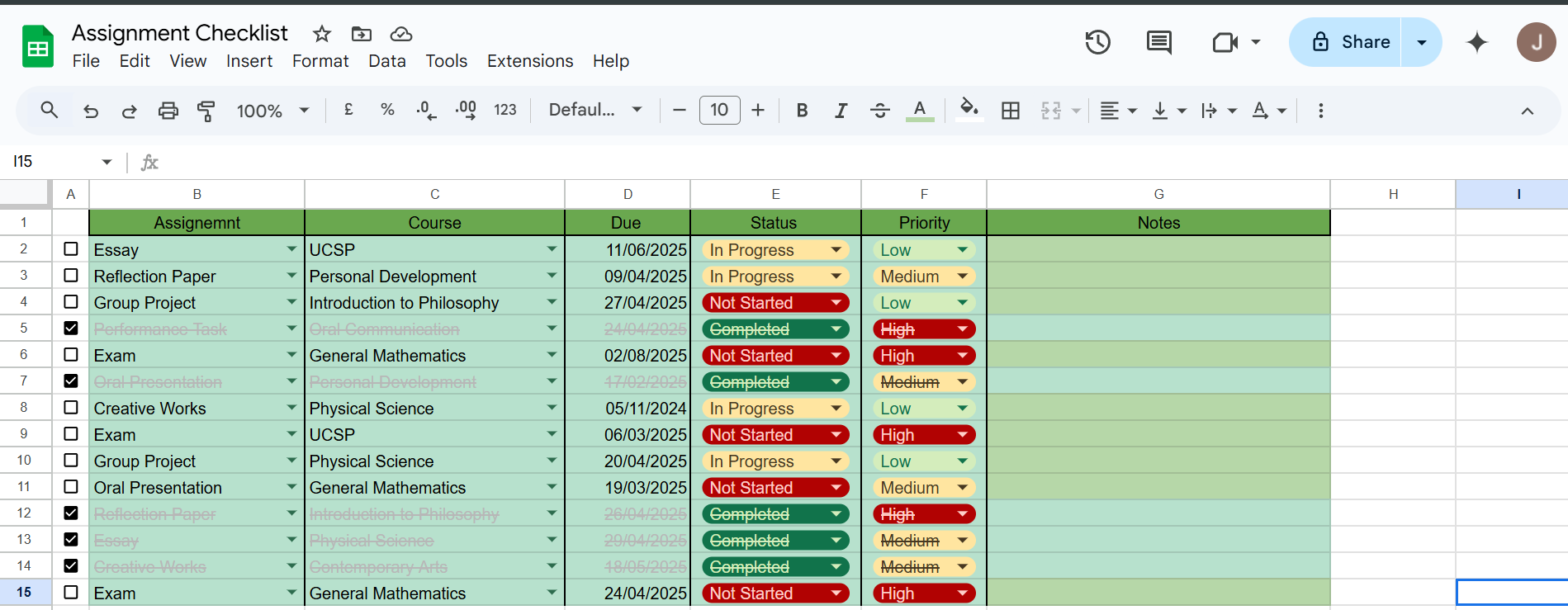Viewport: 1568px width, 610px height.
Task: Undo the last action
Action: tap(91, 111)
